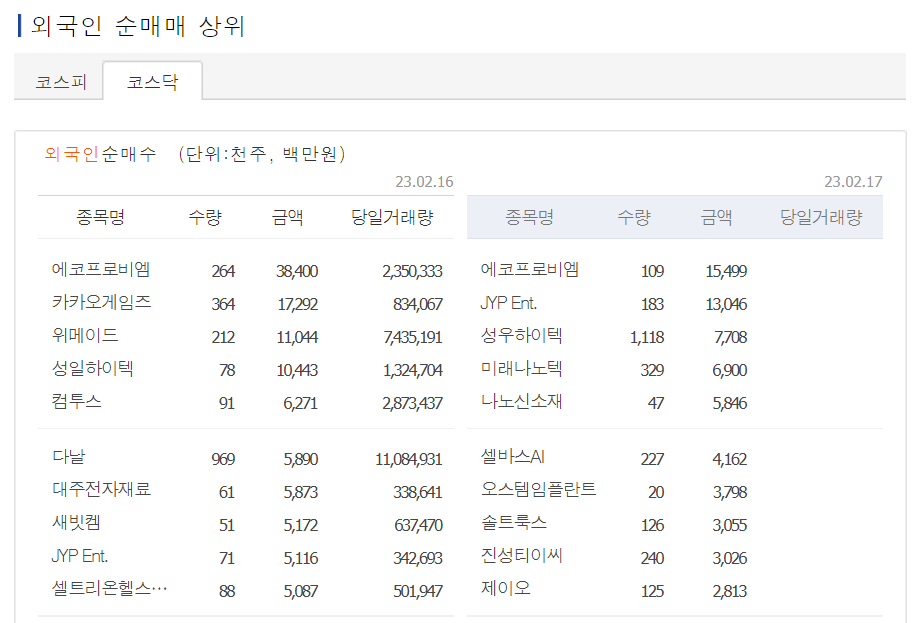
Task: Click 금액 value 15,499
Action: (x=727, y=271)
